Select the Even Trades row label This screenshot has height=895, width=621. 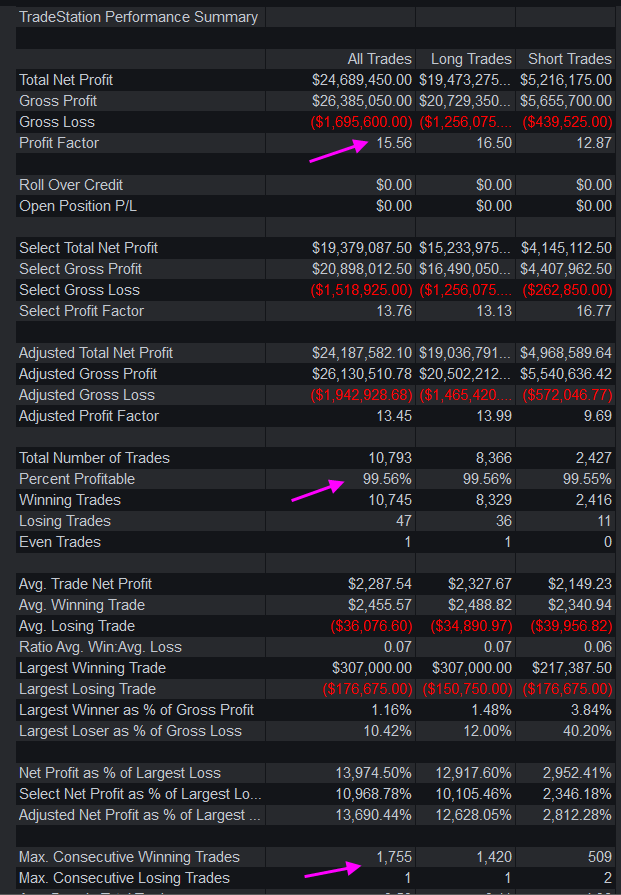60,542
